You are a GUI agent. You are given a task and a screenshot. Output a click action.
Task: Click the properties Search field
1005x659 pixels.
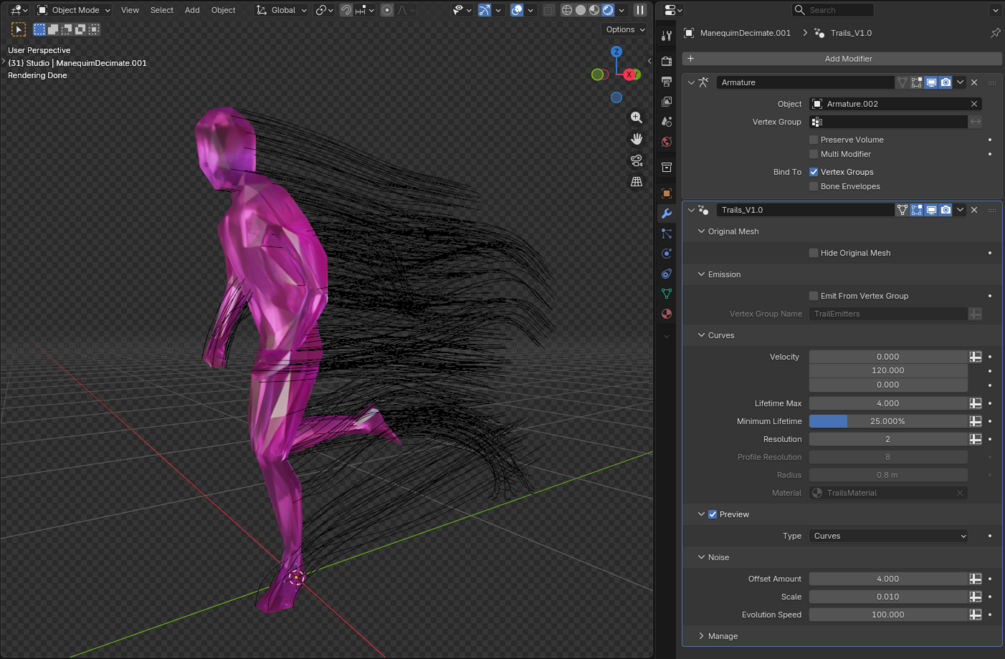click(833, 10)
